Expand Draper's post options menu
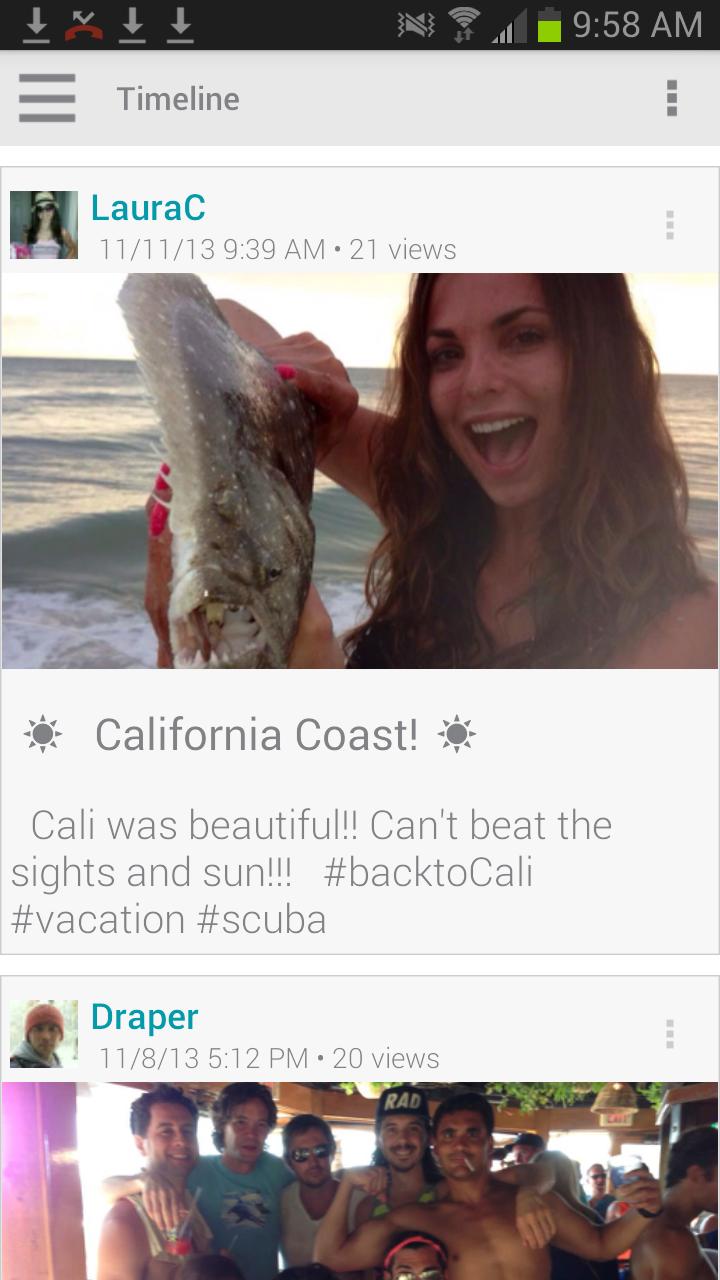720x1280 pixels. pos(670,1034)
